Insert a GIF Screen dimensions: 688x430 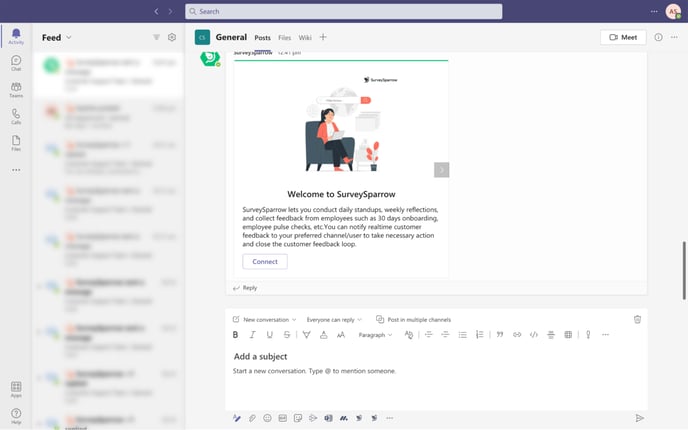pyautogui.click(x=283, y=418)
